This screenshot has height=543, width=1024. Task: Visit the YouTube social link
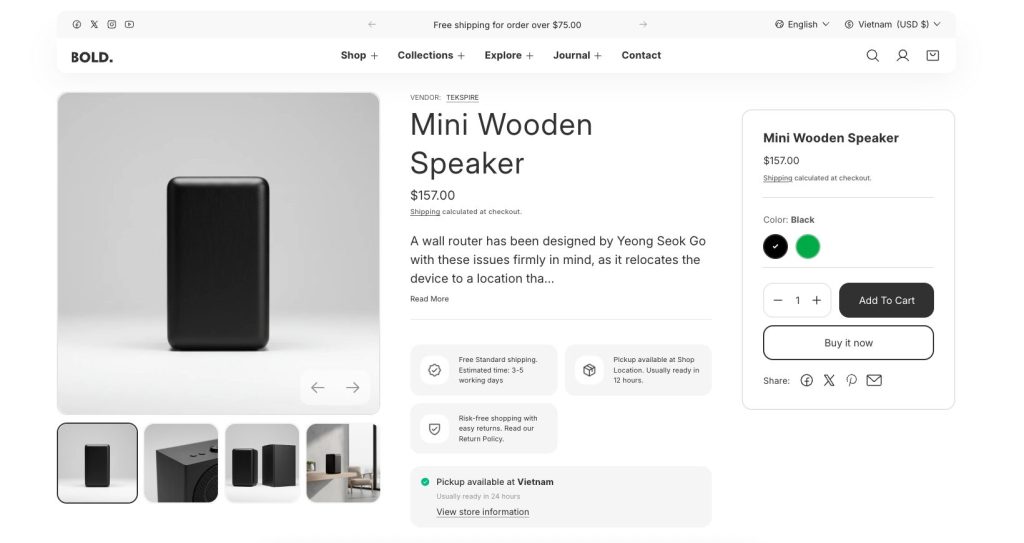click(x=130, y=25)
